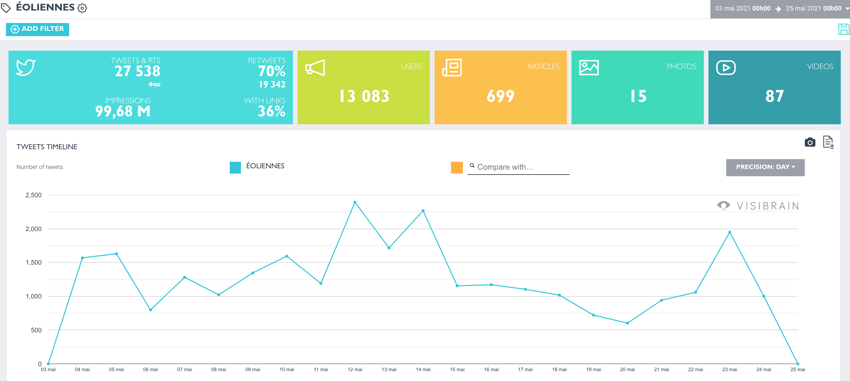The image size is (850, 381).
Task: Click the Twitter bird icon
Action: [25, 68]
